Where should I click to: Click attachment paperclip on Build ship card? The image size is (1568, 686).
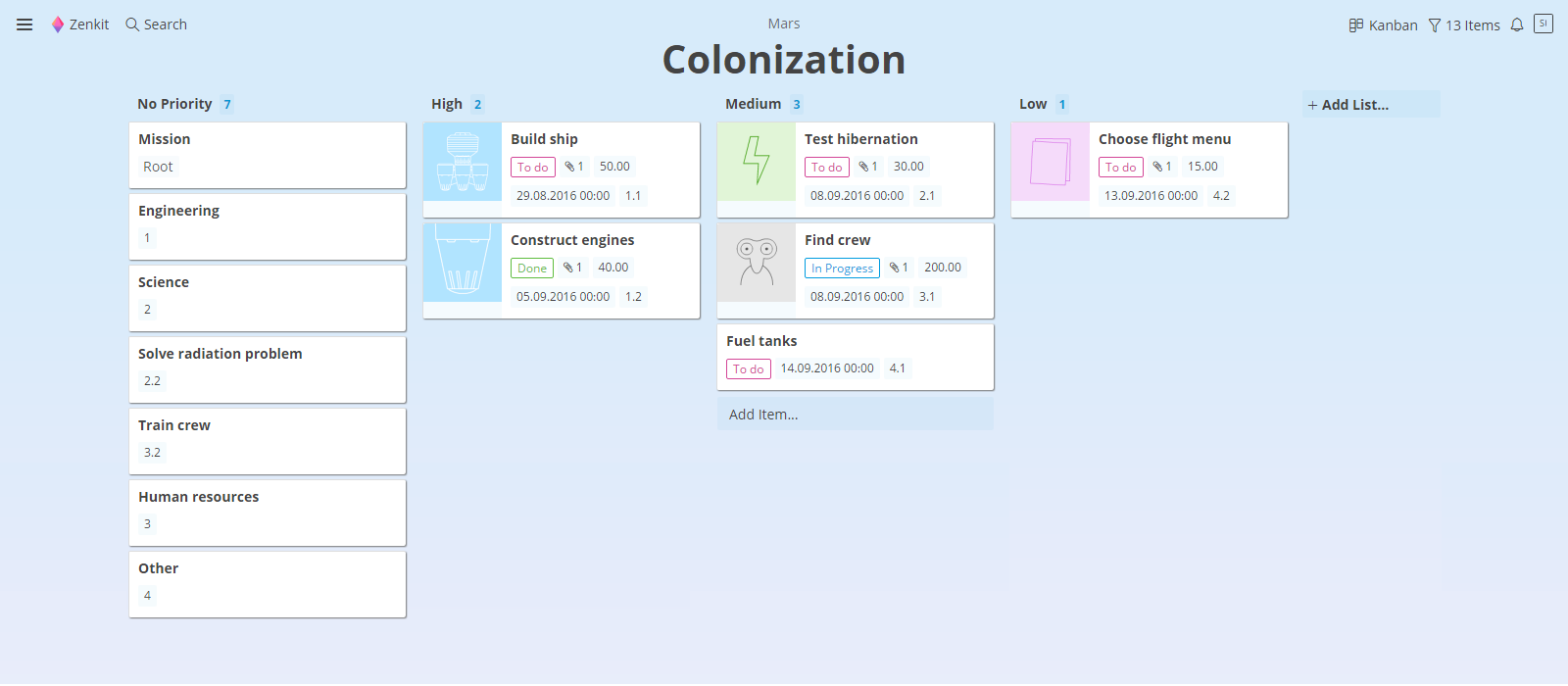569,167
